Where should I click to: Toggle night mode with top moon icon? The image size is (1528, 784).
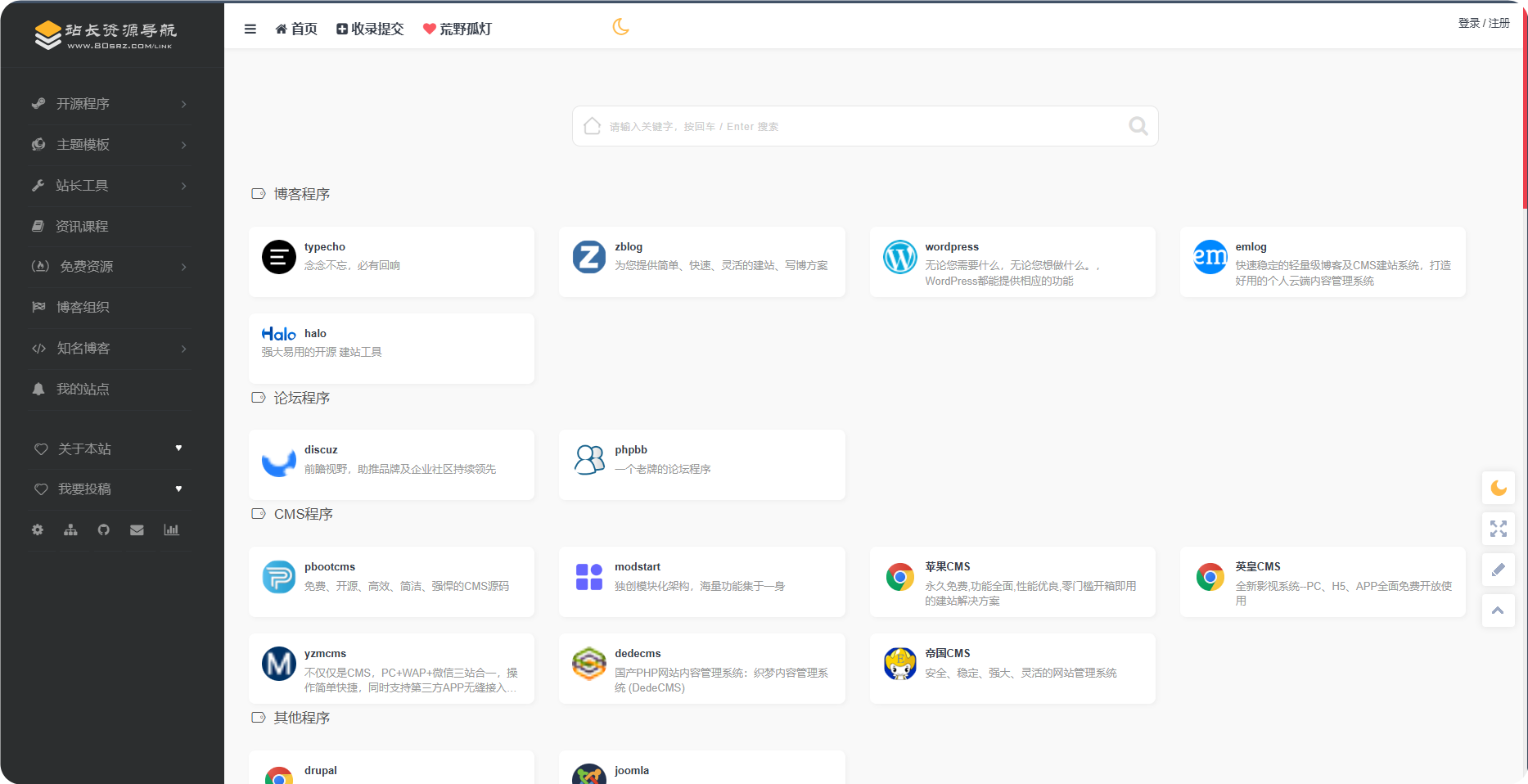click(620, 28)
